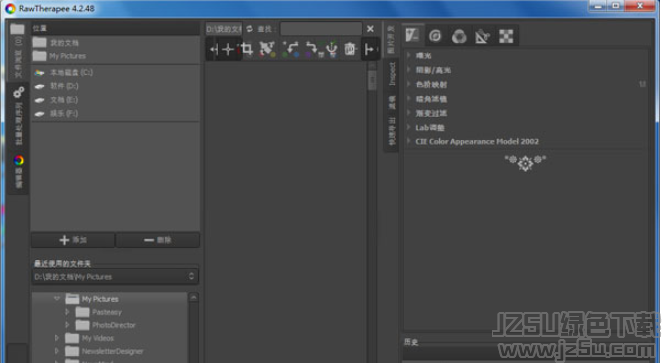Viewport: 662px width, 363px height.
Task: Click the leftmost toolbar arrow-bar icon
Action: point(214,49)
